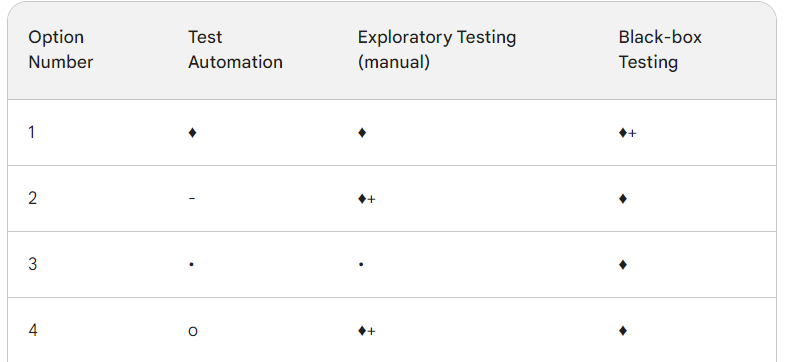Click diamond under Black-box Testing, row 3
Viewport: 802px width, 362px height.
pyautogui.click(x=622, y=265)
